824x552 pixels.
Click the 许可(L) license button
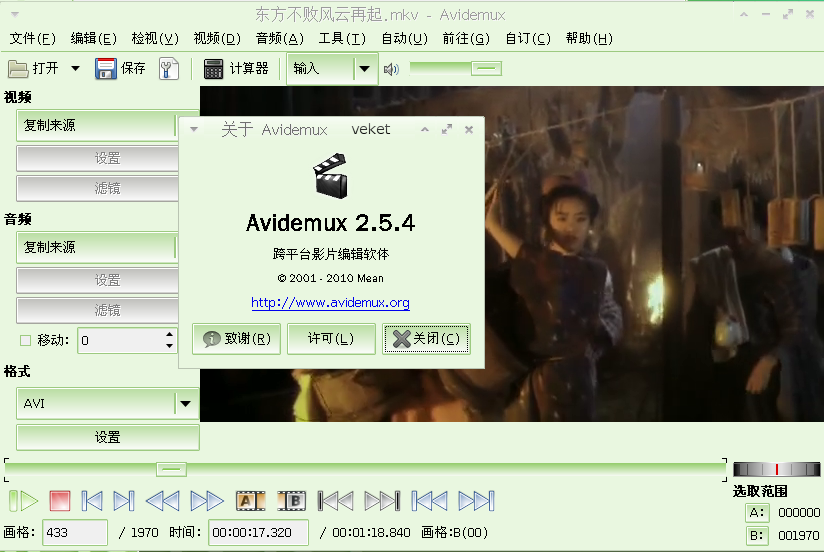(331, 339)
